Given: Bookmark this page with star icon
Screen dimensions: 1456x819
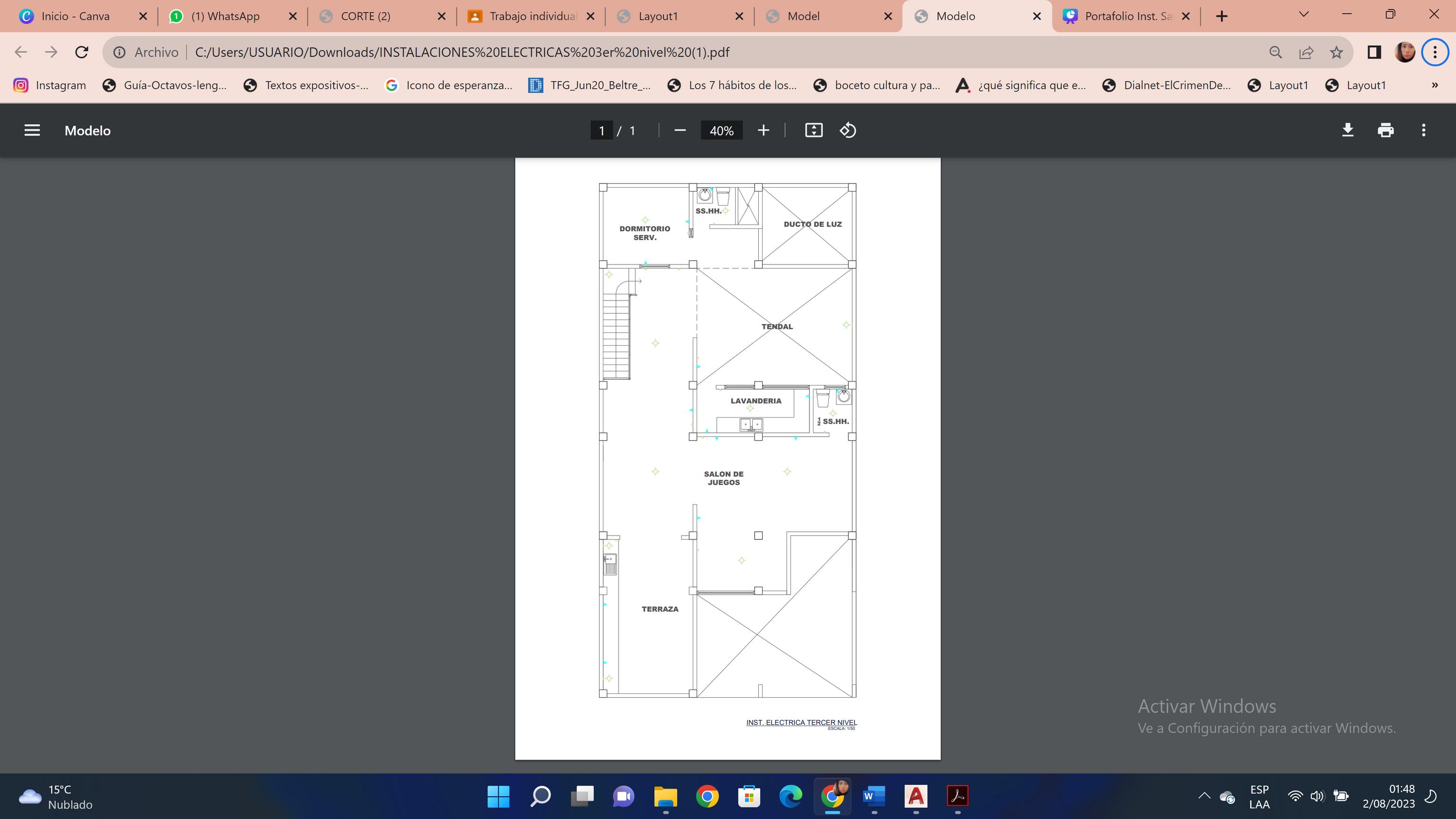Looking at the screenshot, I should [x=1336, y=53].
